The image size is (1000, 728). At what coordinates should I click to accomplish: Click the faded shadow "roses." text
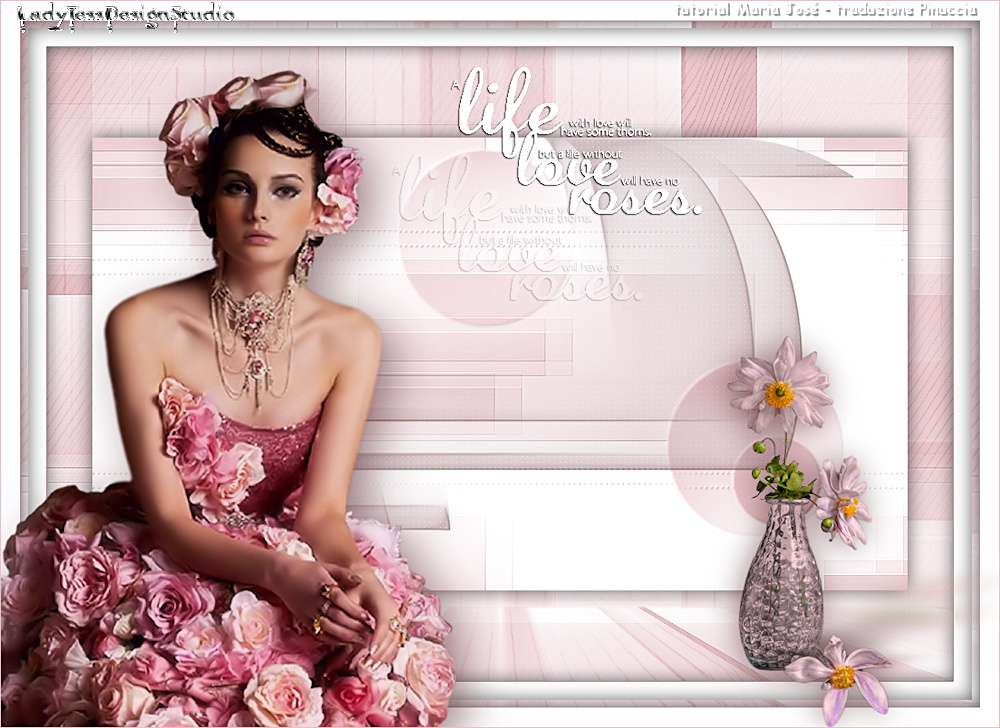click(573, 289)
